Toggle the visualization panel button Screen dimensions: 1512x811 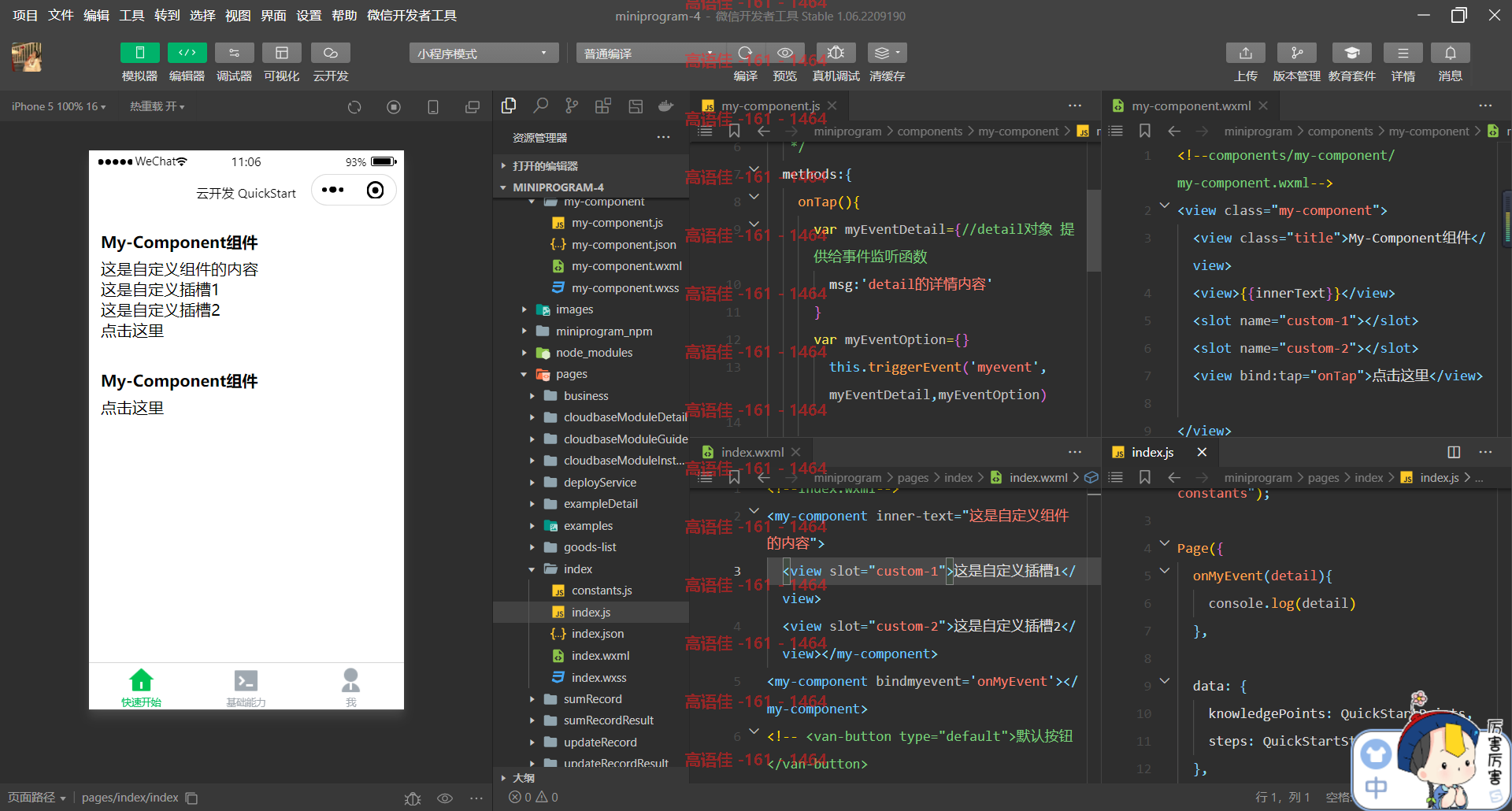coord(281,53)
